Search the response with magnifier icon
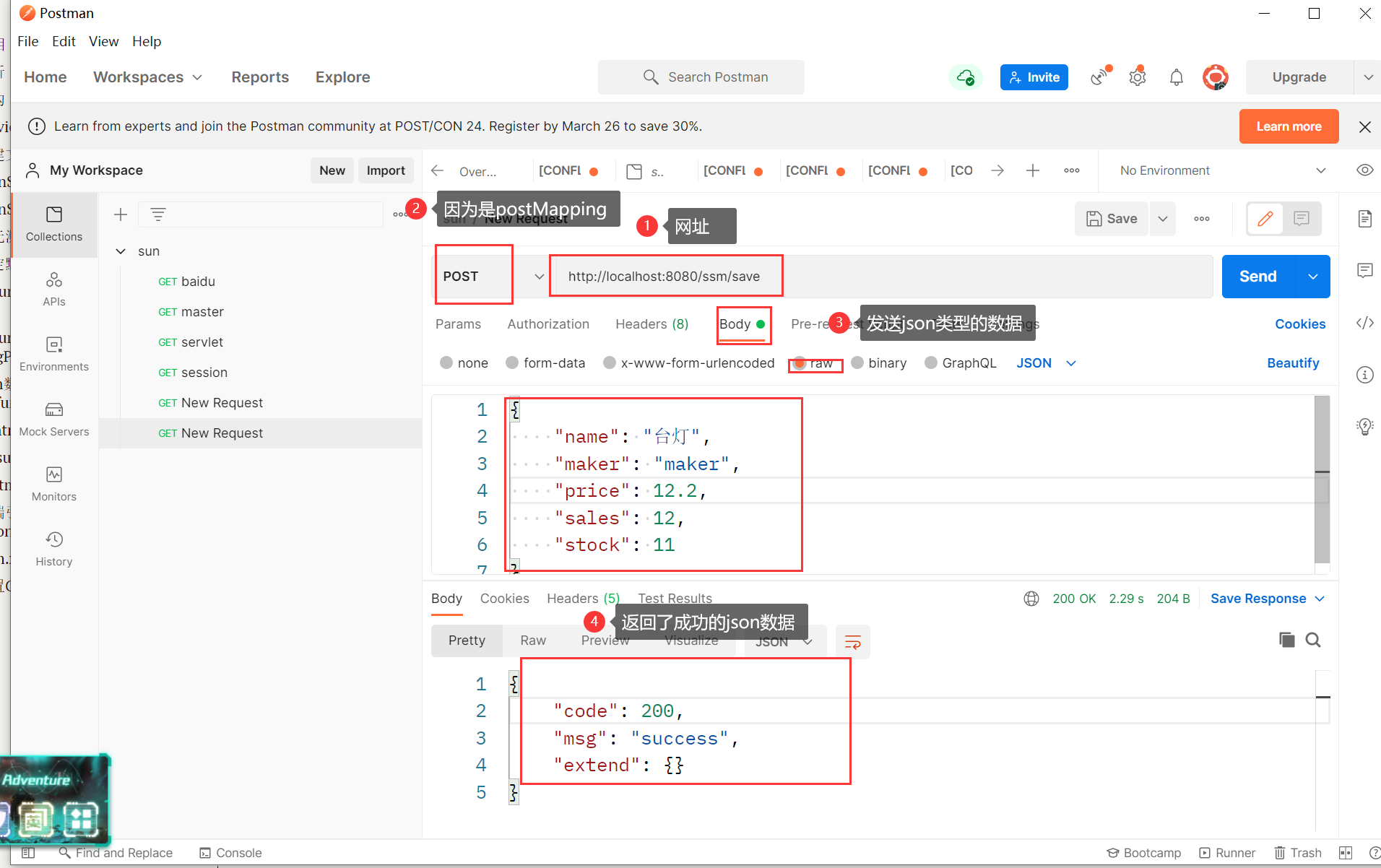 (1313, 640)
